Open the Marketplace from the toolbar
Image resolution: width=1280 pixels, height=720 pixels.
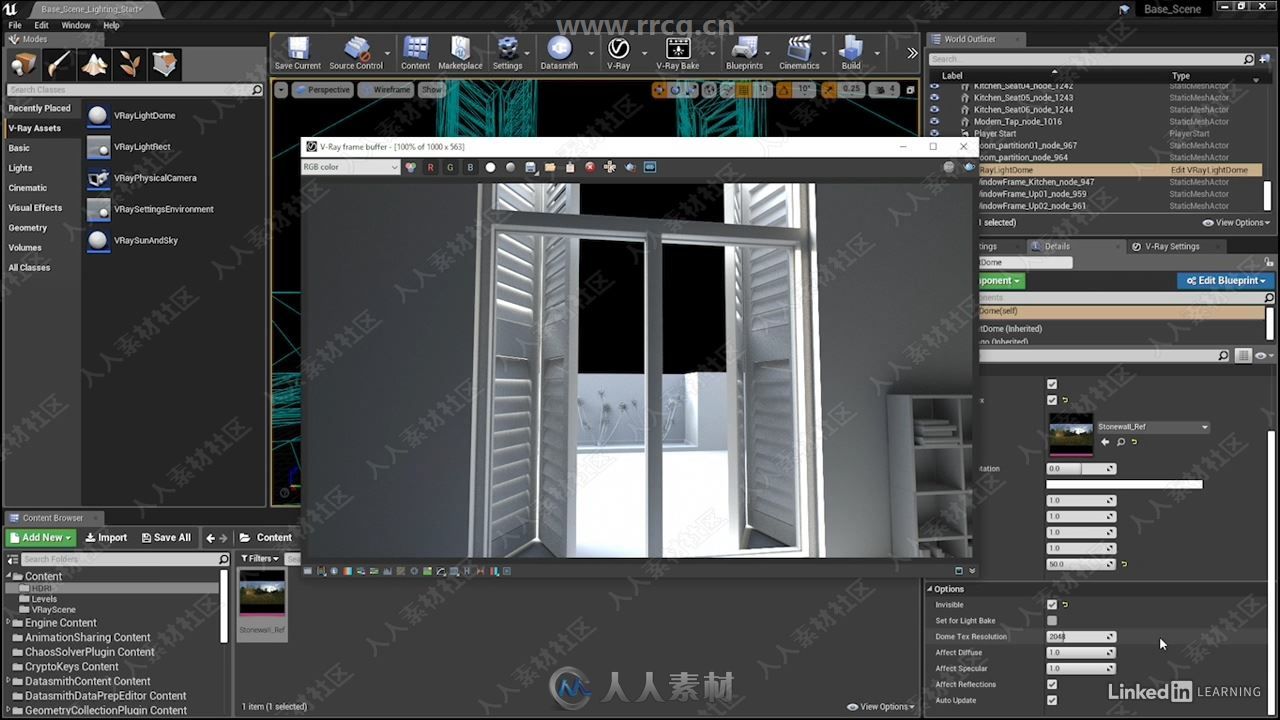460,53
